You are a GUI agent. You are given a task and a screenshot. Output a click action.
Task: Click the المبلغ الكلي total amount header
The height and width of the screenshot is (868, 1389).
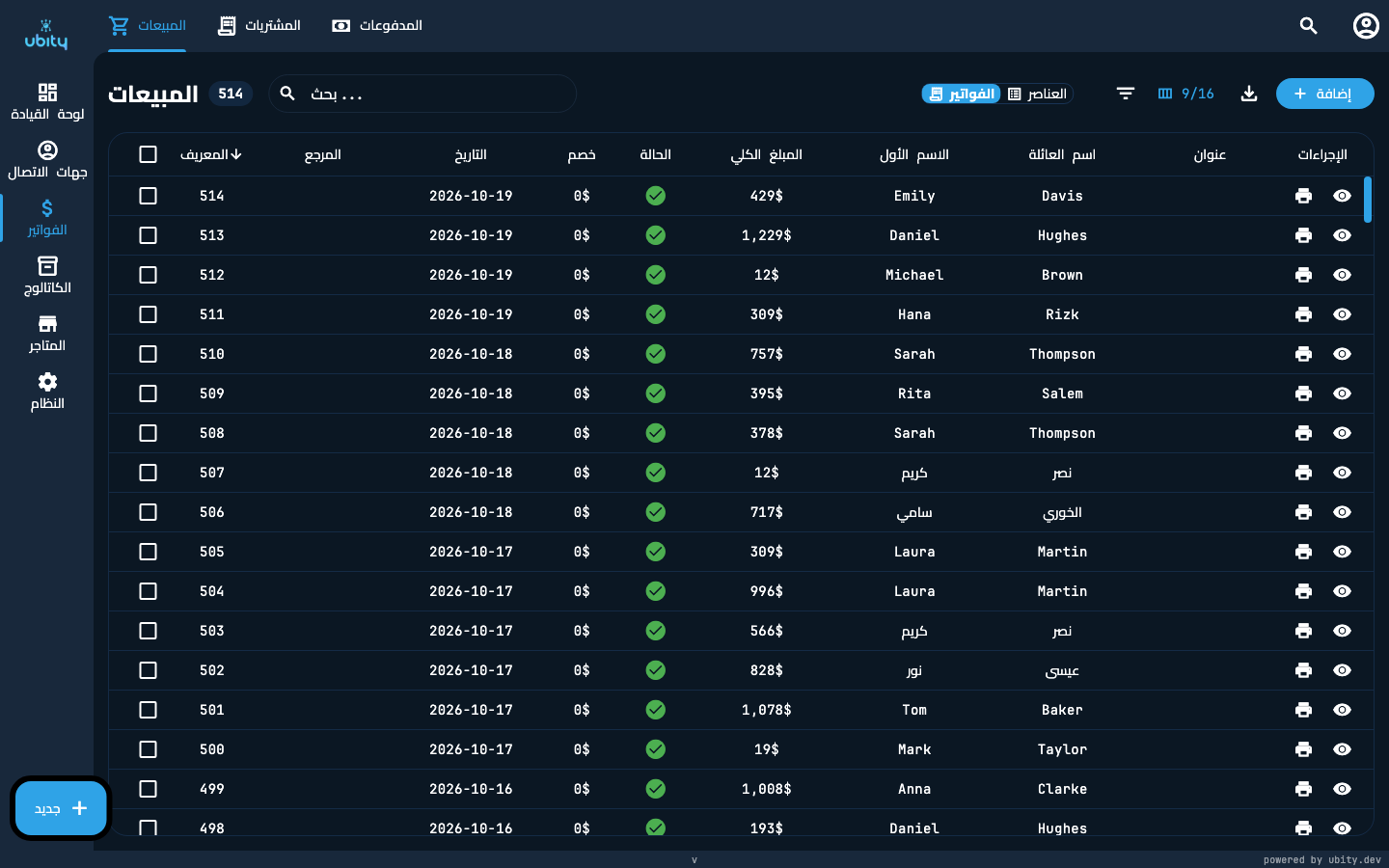pos(767,154)
